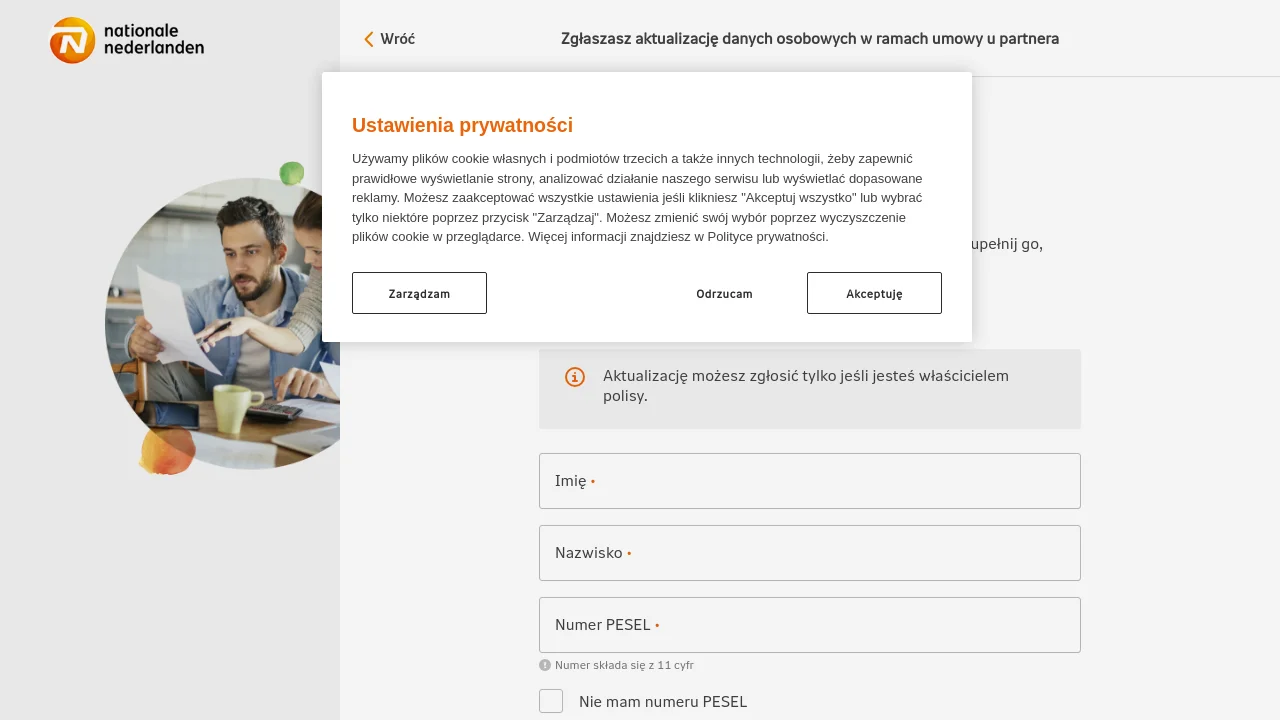Click the 'nationale nederlanden' logo text

pos(153,39)
